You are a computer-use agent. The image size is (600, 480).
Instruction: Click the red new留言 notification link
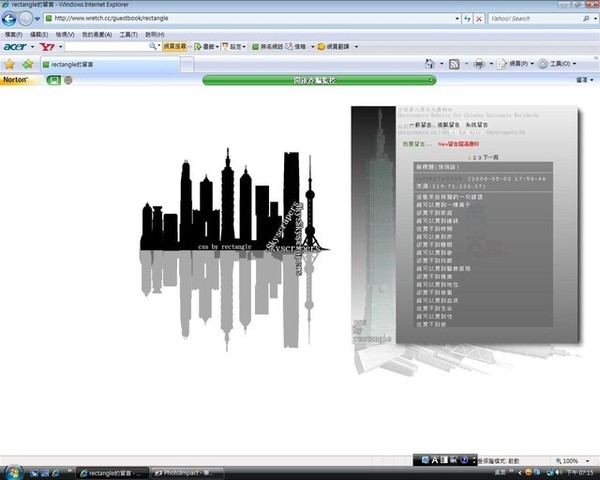pyautogui.click(x=458, y=144)
